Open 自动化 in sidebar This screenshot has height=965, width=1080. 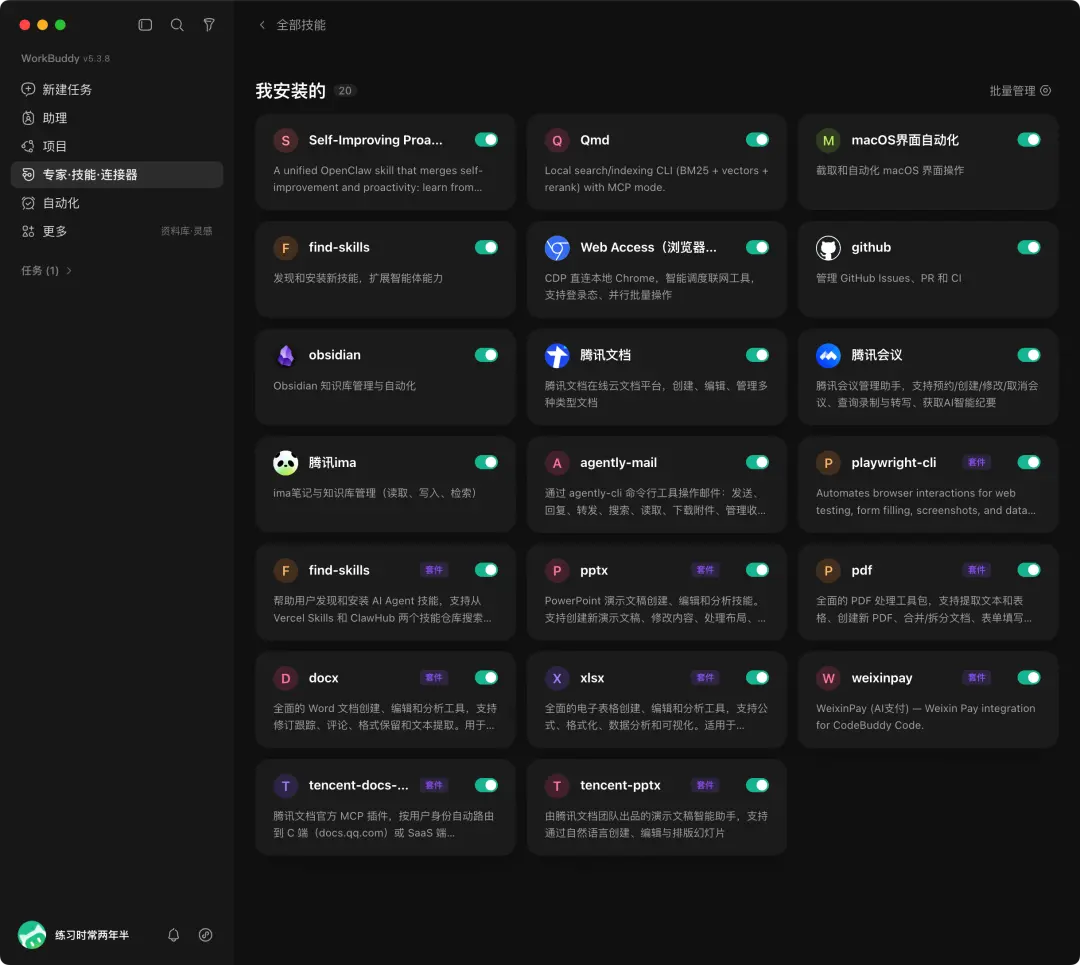tap(117, 203)
